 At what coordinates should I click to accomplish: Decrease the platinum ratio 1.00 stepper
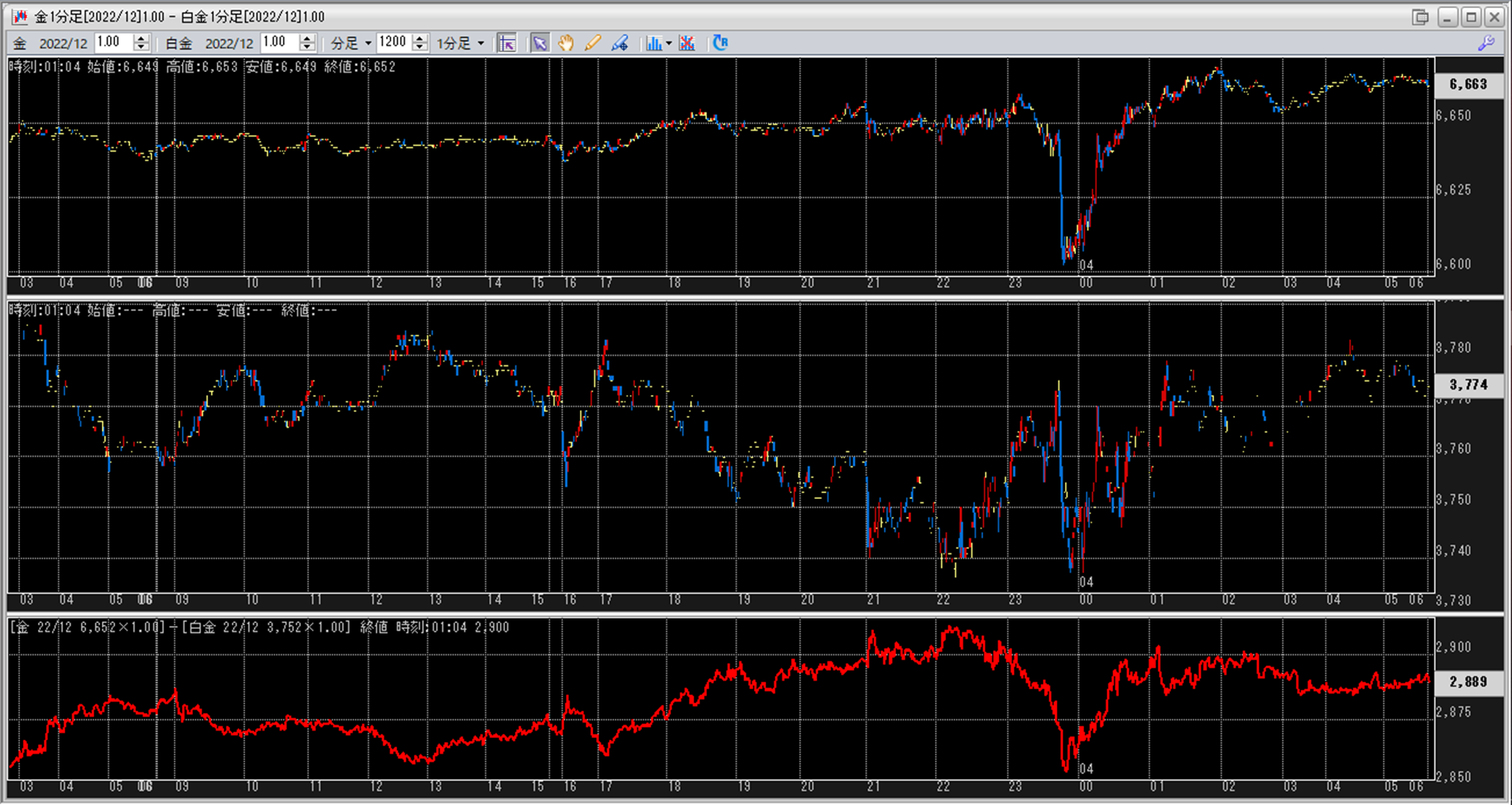point(308,48)
